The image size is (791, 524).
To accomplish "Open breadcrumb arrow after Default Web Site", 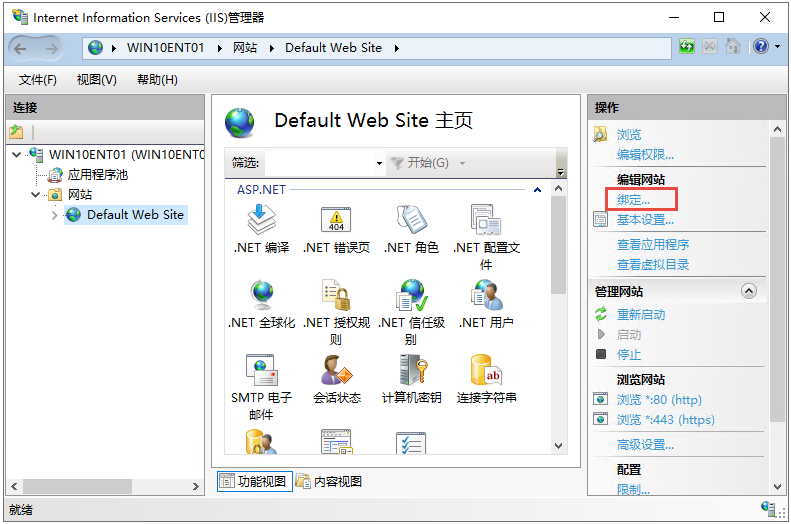I will (397, 48).
